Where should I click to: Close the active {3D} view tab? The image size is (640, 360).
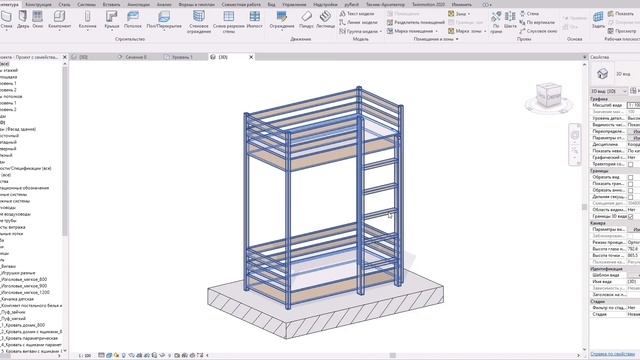point(251,57)
